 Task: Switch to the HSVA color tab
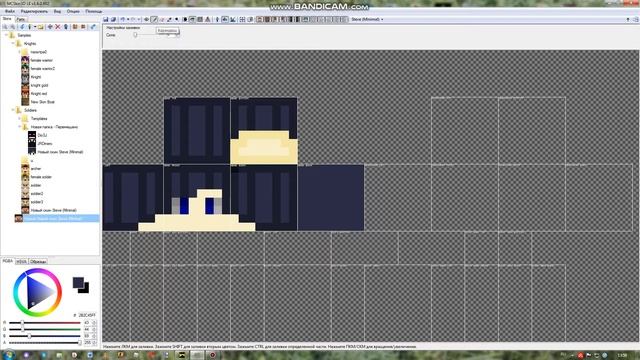(21, 261)
